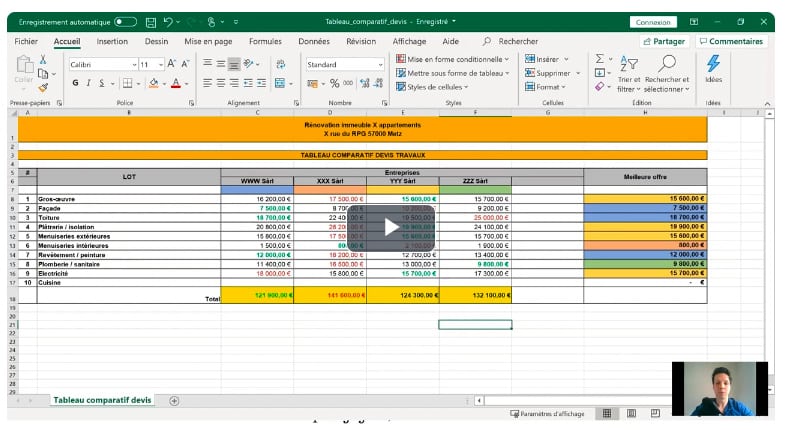Viewport: 787px width, 430px height.
Task: Select the format painter brush icon
Action: coord(43,88)
